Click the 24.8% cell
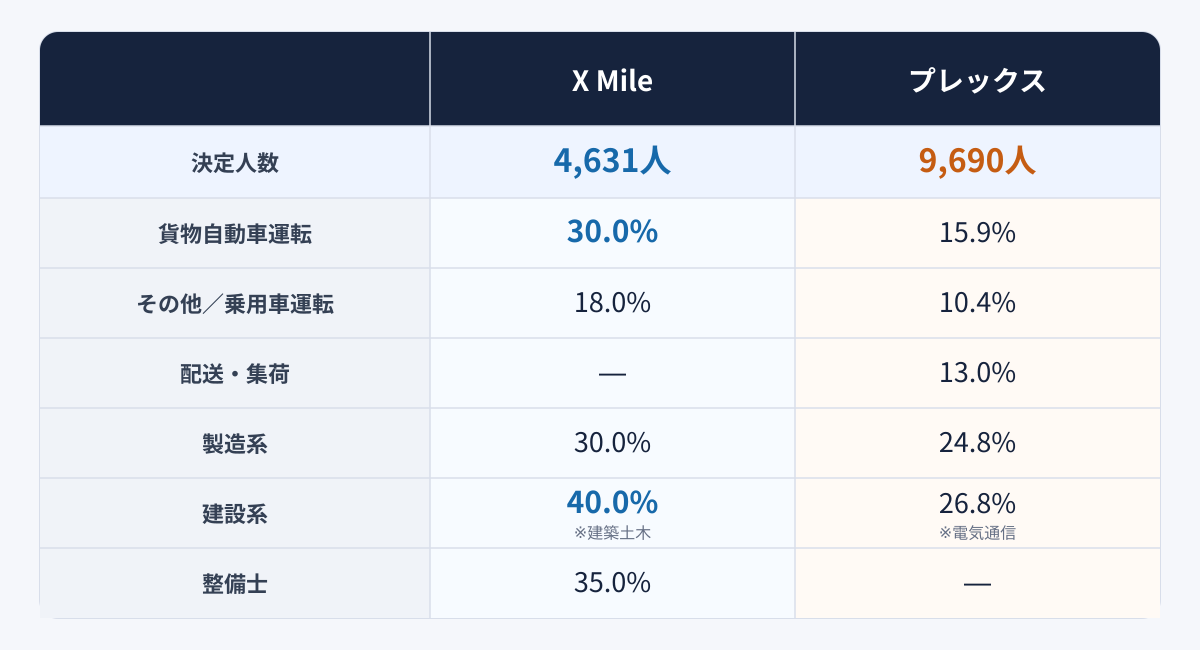The width and height of the screenshot is (1200, 650). pos(977,443)
